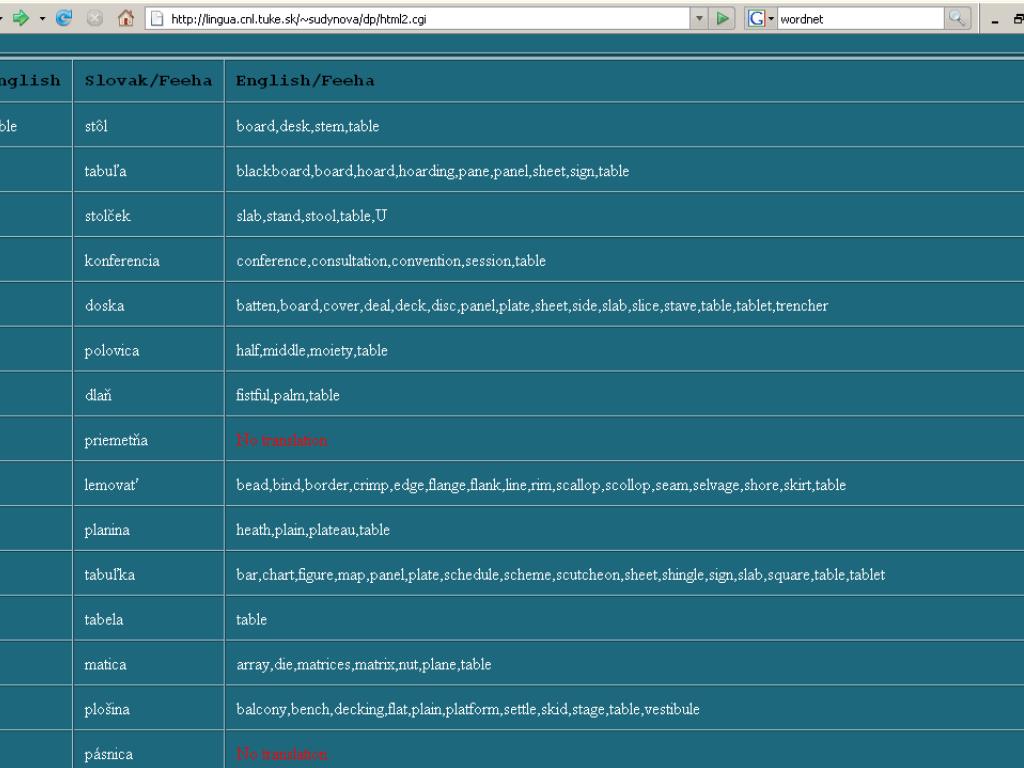Click red No translation for priemetňa
This screenshot has width=1024, height=768.
[x=281, y=440]
